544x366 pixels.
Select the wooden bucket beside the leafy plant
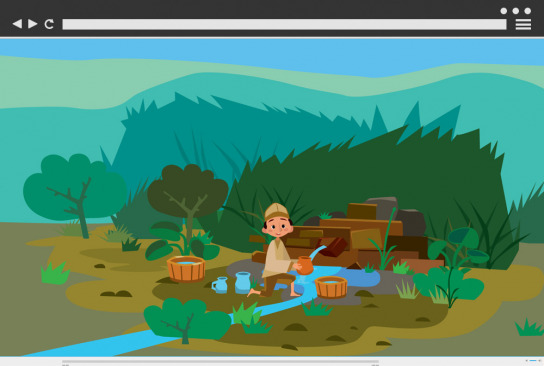[186, 269]
